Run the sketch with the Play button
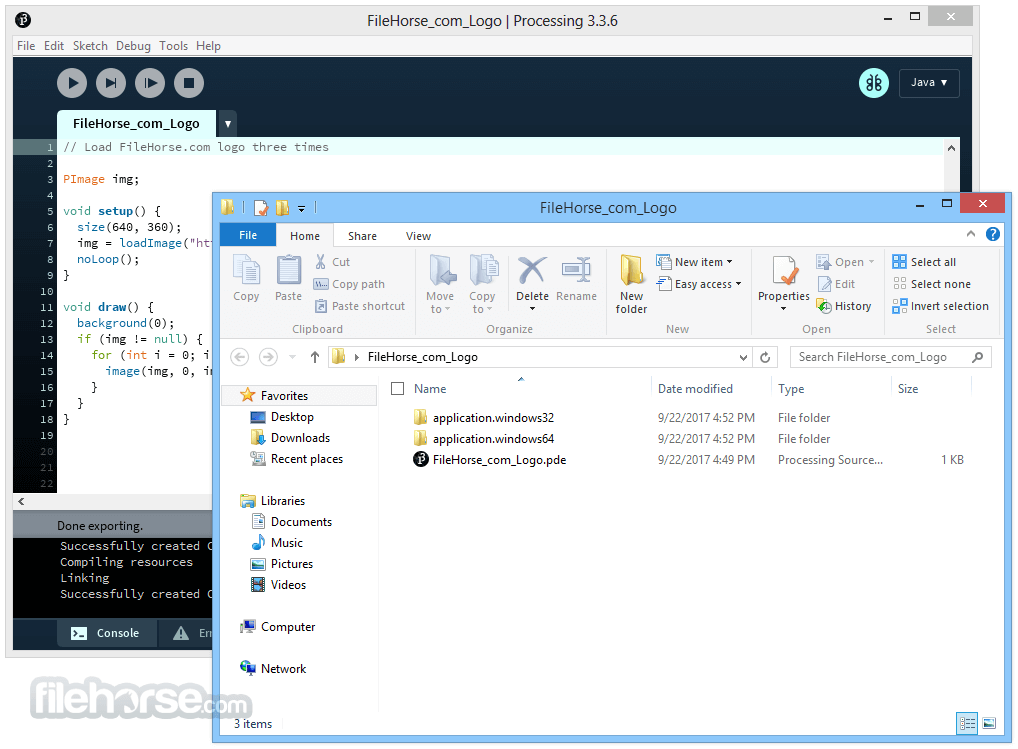Viewport: 1018px width, 749px height. pyautogui.click(x=71, y=83)
